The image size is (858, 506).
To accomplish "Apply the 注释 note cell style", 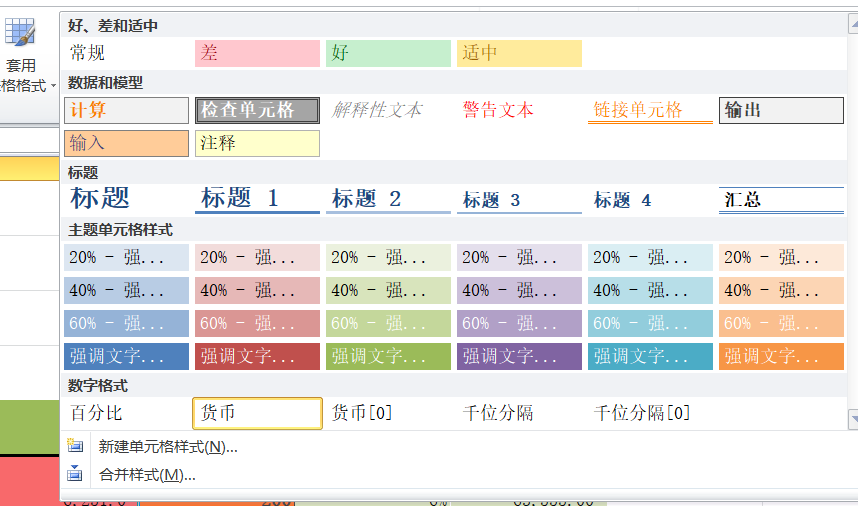I will click(x=257, y=143).
